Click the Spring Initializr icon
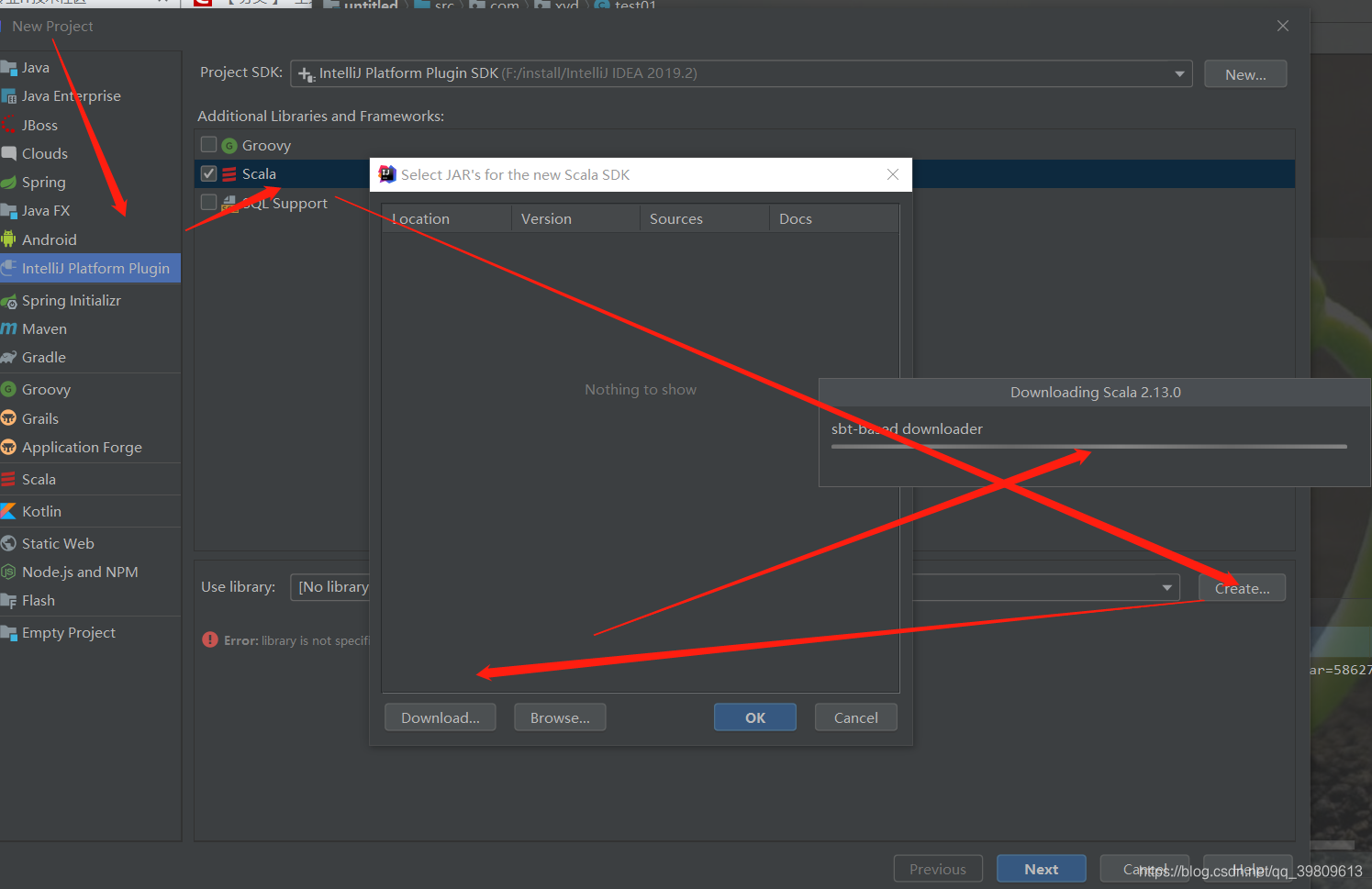This screenshot has width=1372, height=889. [x=9, y=301]
